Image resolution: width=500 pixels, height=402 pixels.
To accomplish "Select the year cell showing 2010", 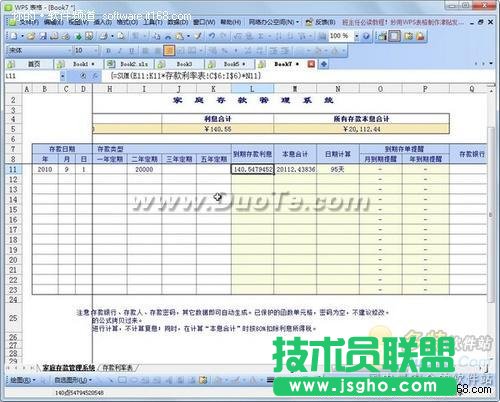I will pyautogui.click(x=45, y=169).
